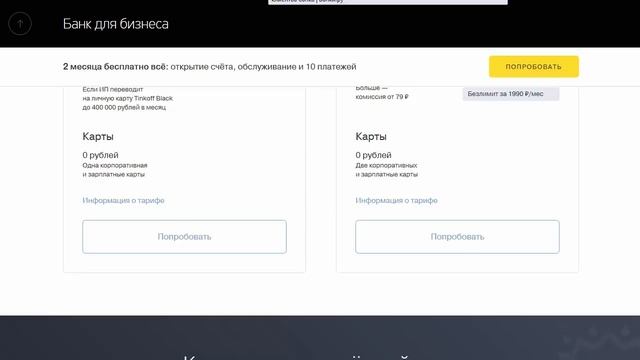The width and height of the screenshot is (640, 360).
Task: Click "Попробовать" button in left tariff card
Action: click(x=184, y=237)
